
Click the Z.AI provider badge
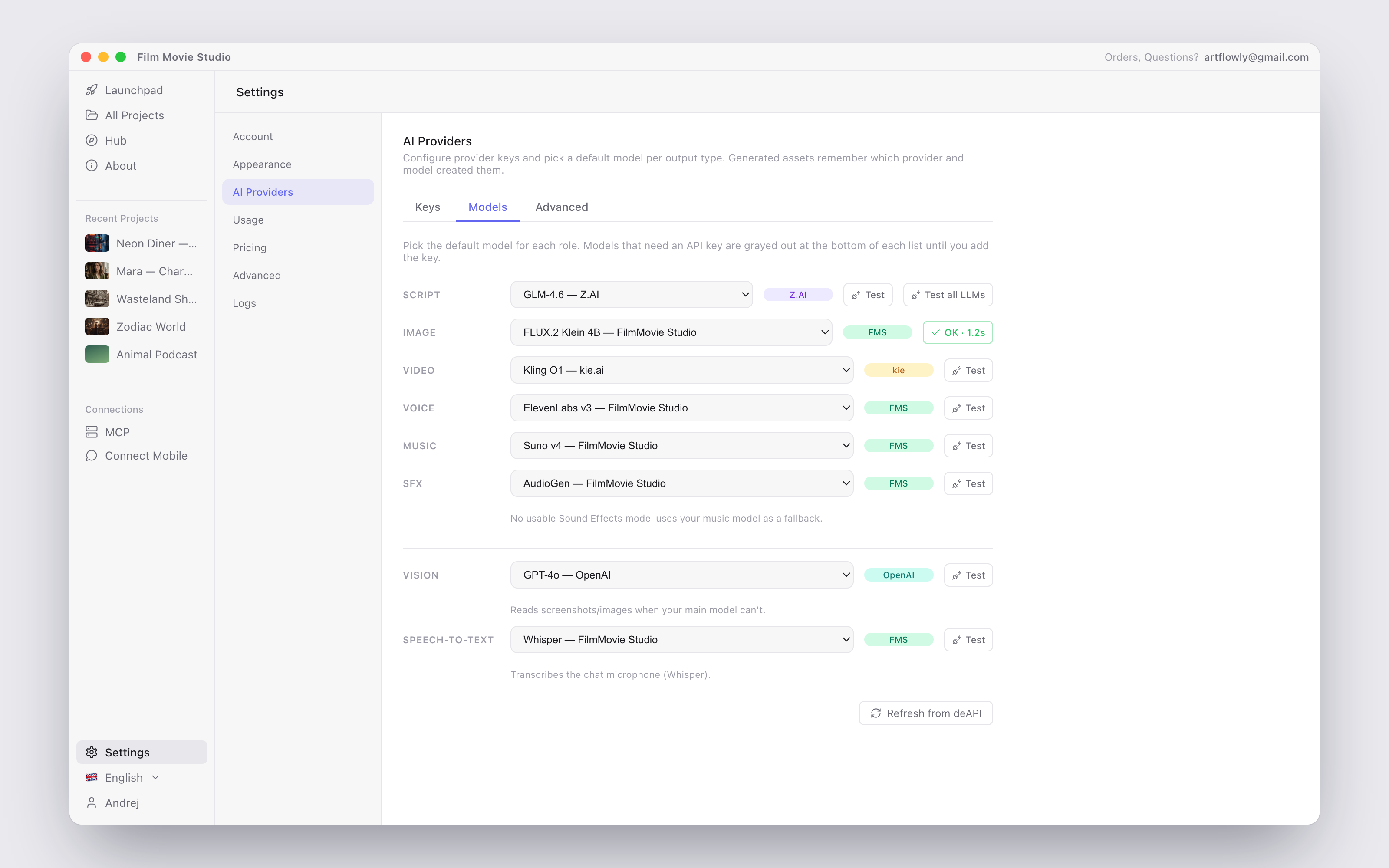tap(798, 295)
